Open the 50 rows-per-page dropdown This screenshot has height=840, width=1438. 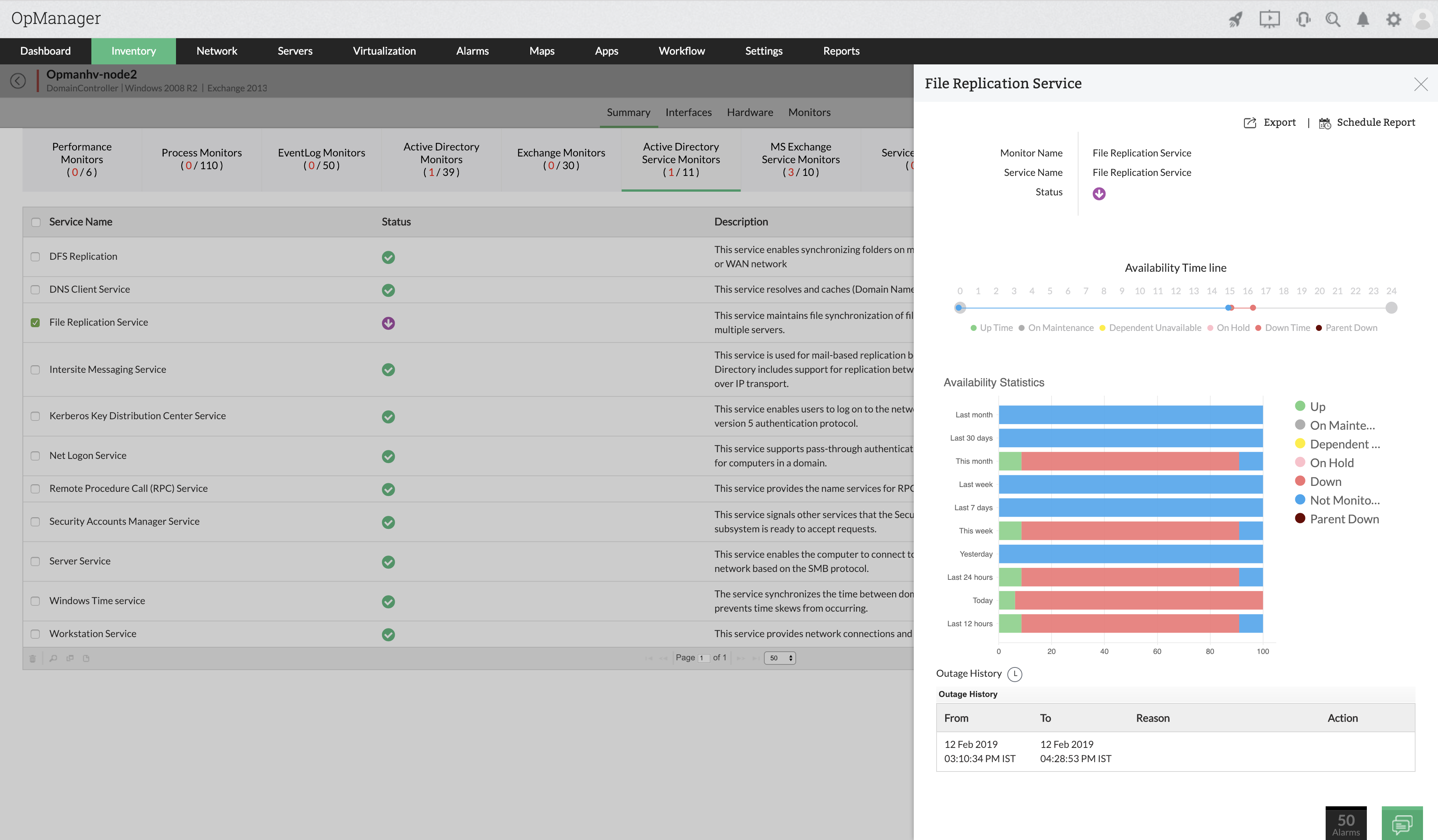coord(780,658)
